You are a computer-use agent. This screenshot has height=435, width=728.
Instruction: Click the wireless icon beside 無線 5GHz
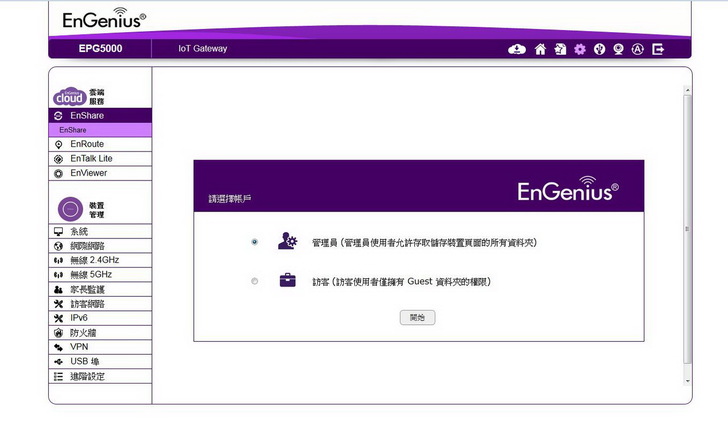tap(58, 274)
